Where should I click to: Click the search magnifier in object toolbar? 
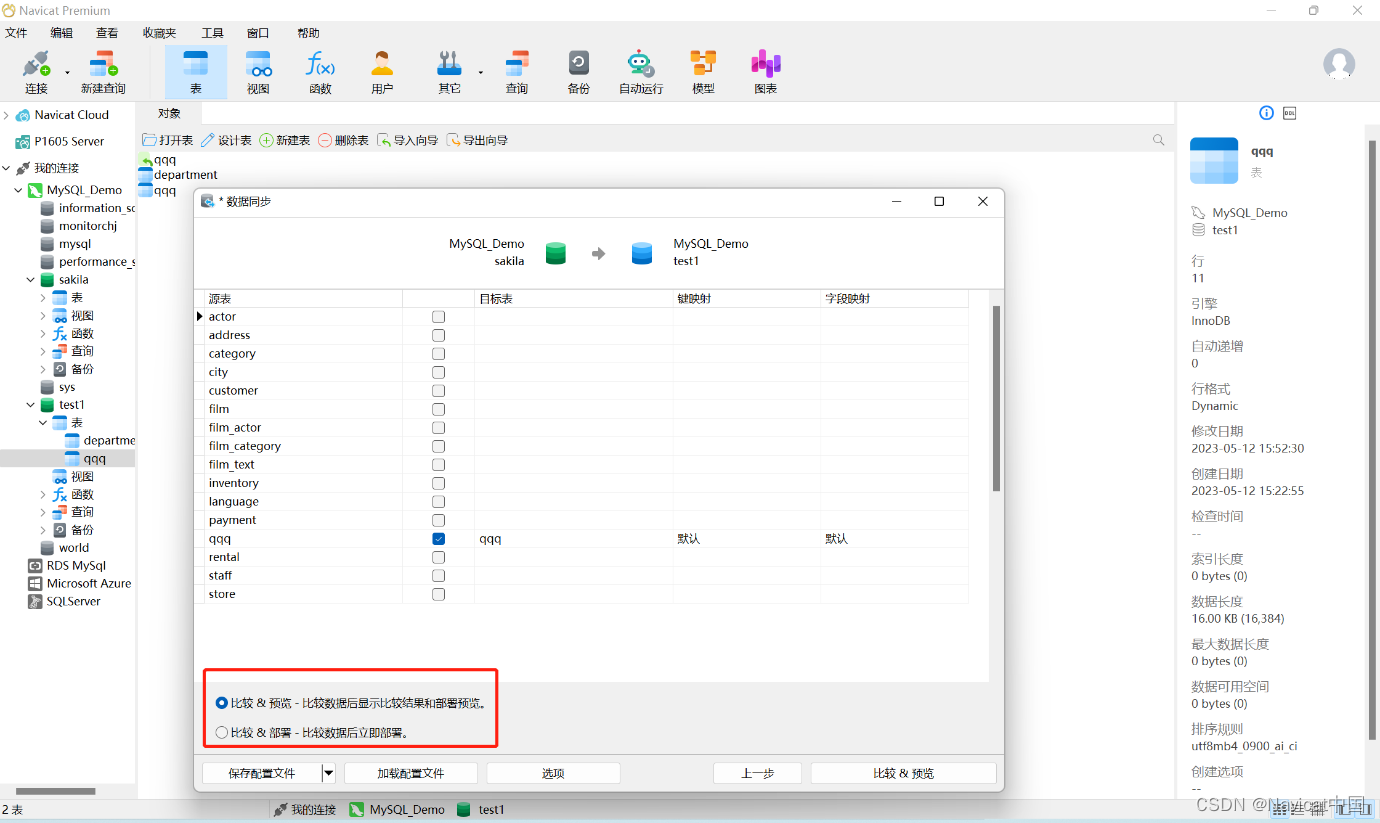point(1159,140)
